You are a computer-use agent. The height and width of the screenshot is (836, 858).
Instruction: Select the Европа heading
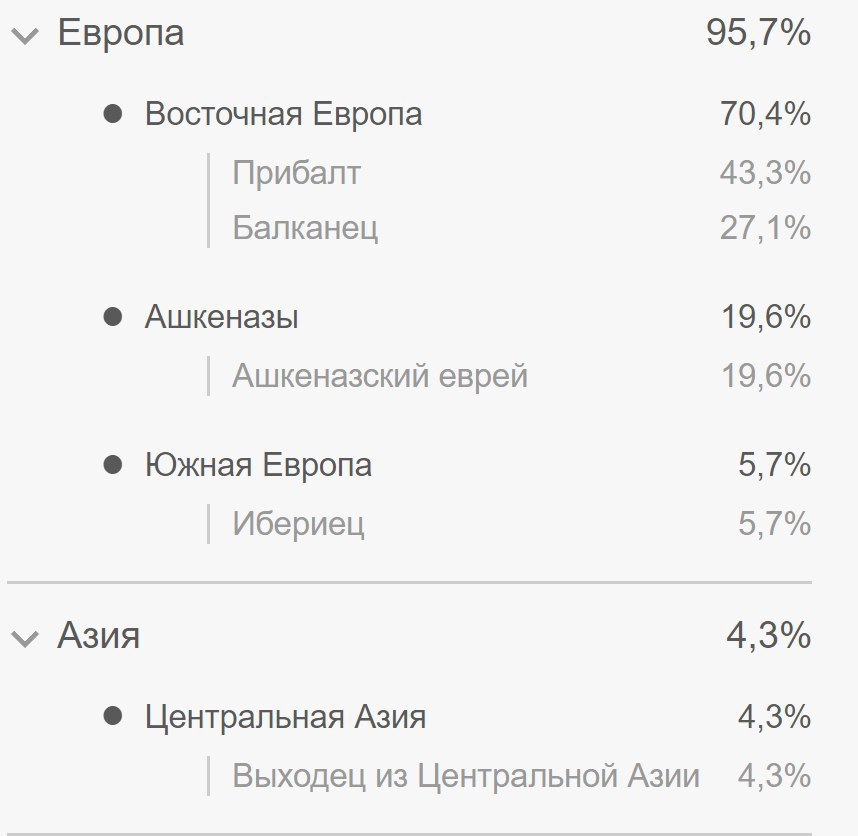pyautogui.click(x=121, y=33)
